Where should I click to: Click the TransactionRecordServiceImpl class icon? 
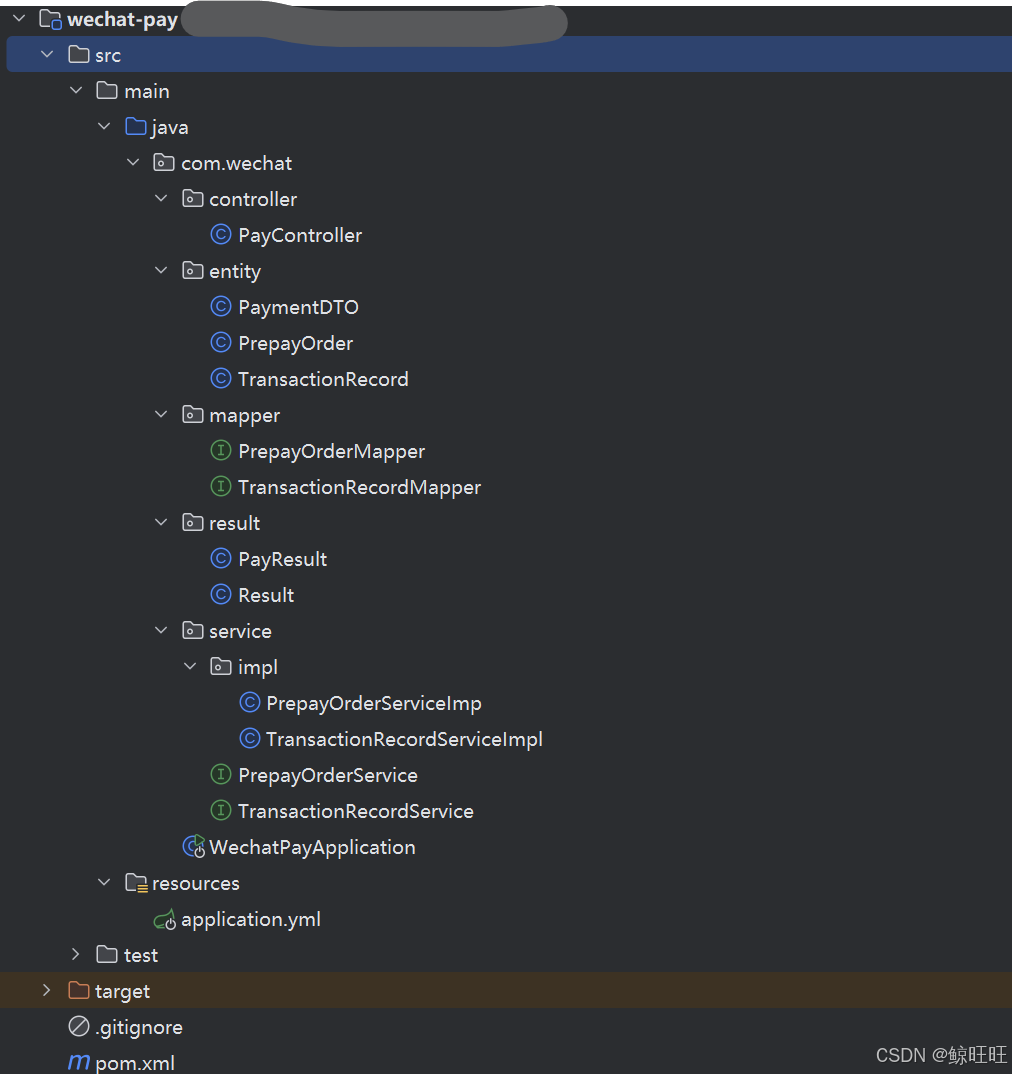click(249, 738)
